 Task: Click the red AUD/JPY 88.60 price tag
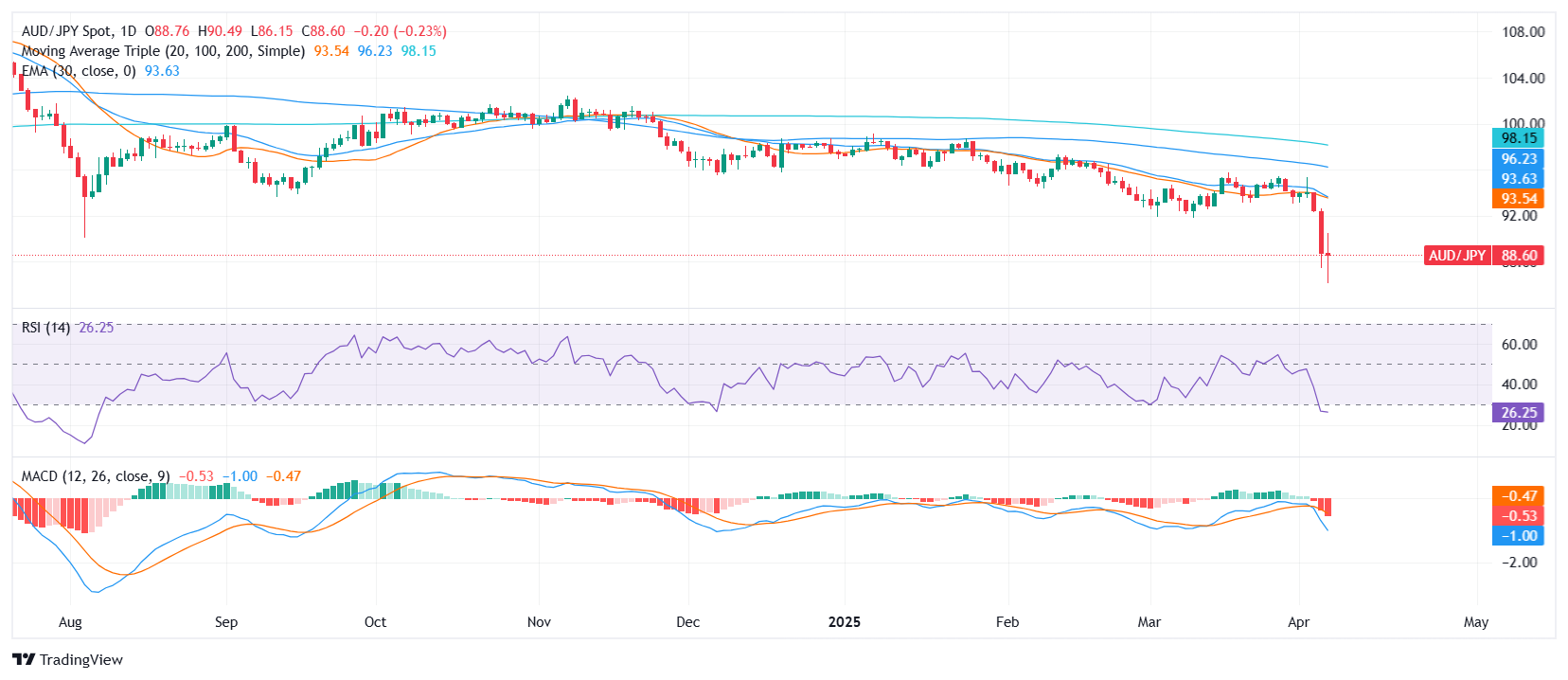pos(1483,256)
